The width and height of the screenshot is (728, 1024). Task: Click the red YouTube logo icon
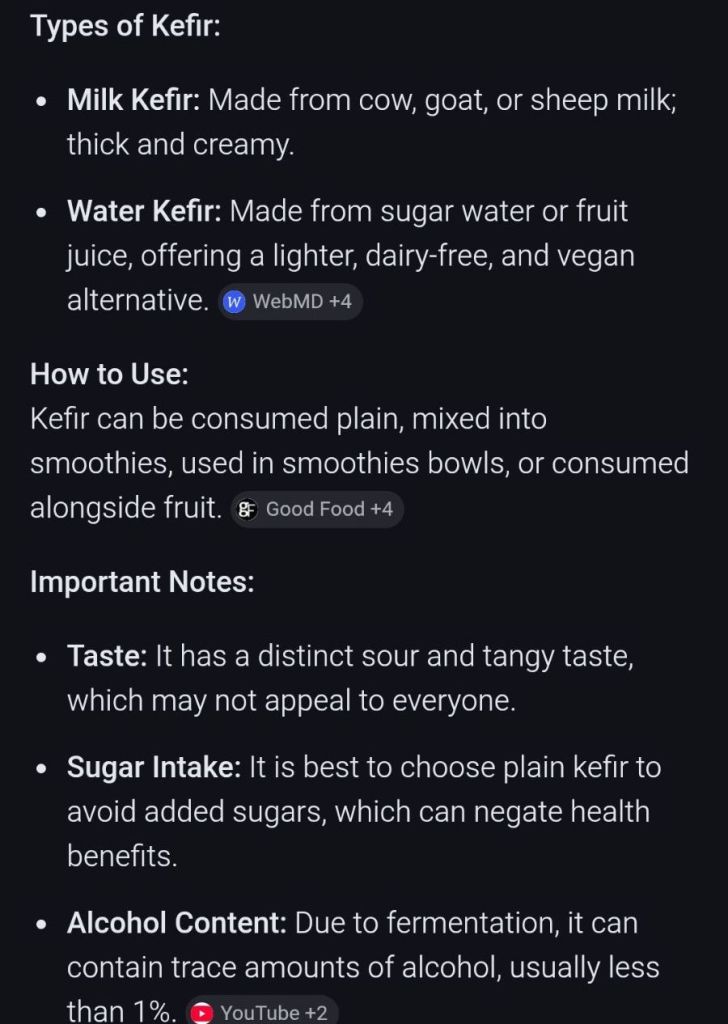[x=203, y=1012]
